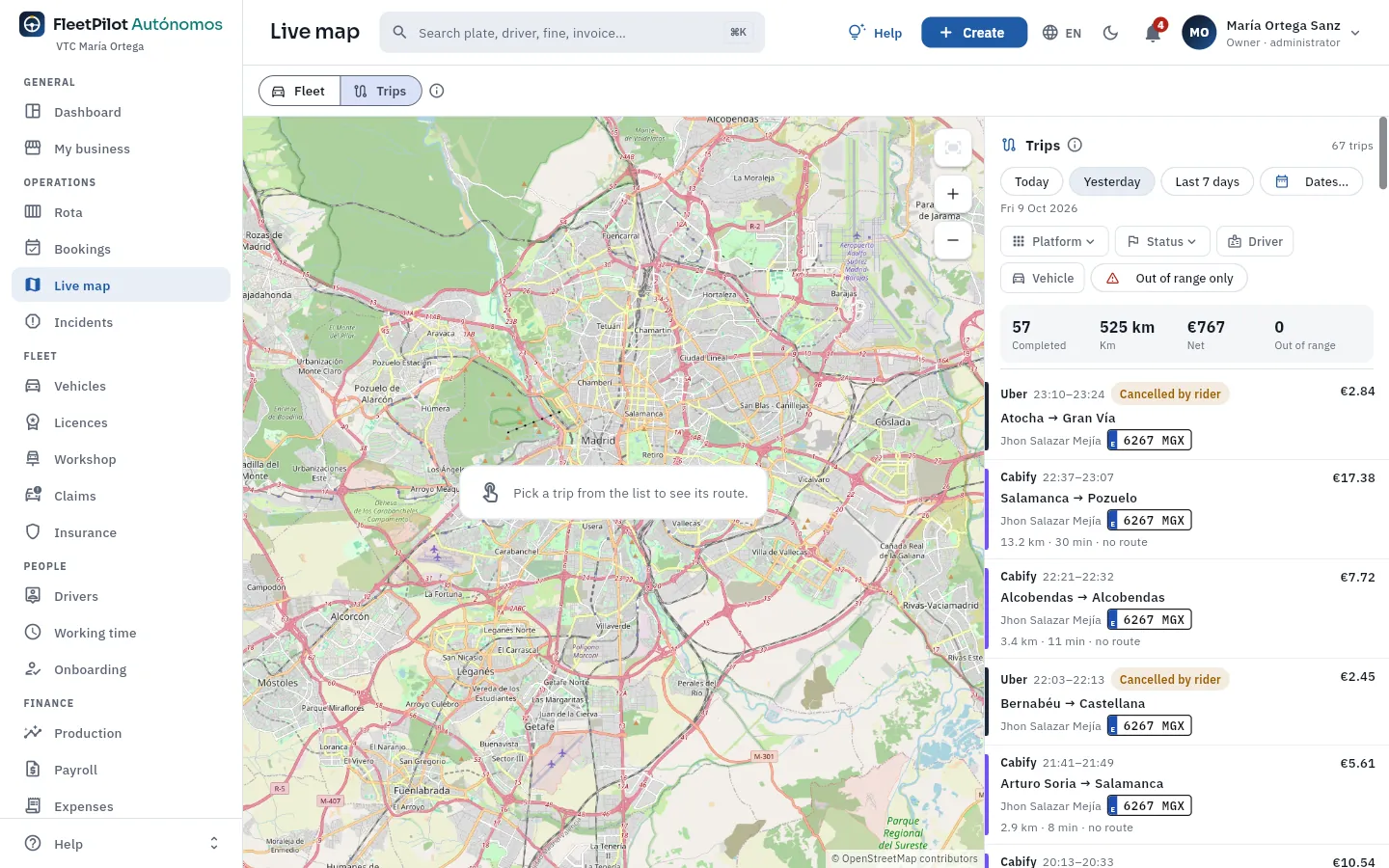Open Status filter dropdown
The image size is (1389, 868).
coord(1162,241)
